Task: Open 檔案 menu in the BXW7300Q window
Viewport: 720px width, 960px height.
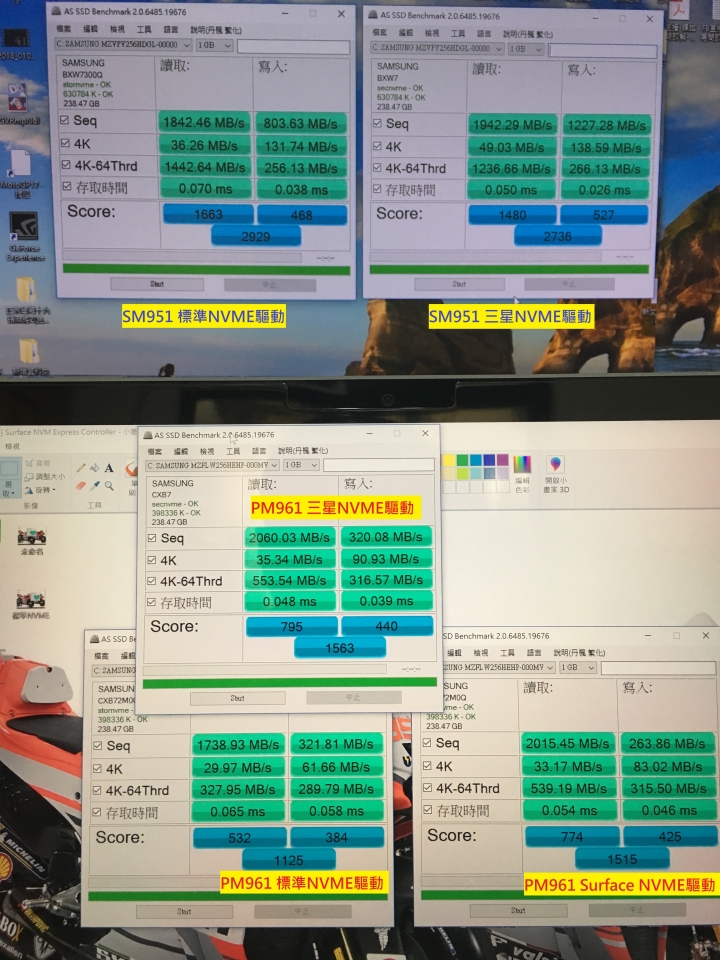Action: 64,29
